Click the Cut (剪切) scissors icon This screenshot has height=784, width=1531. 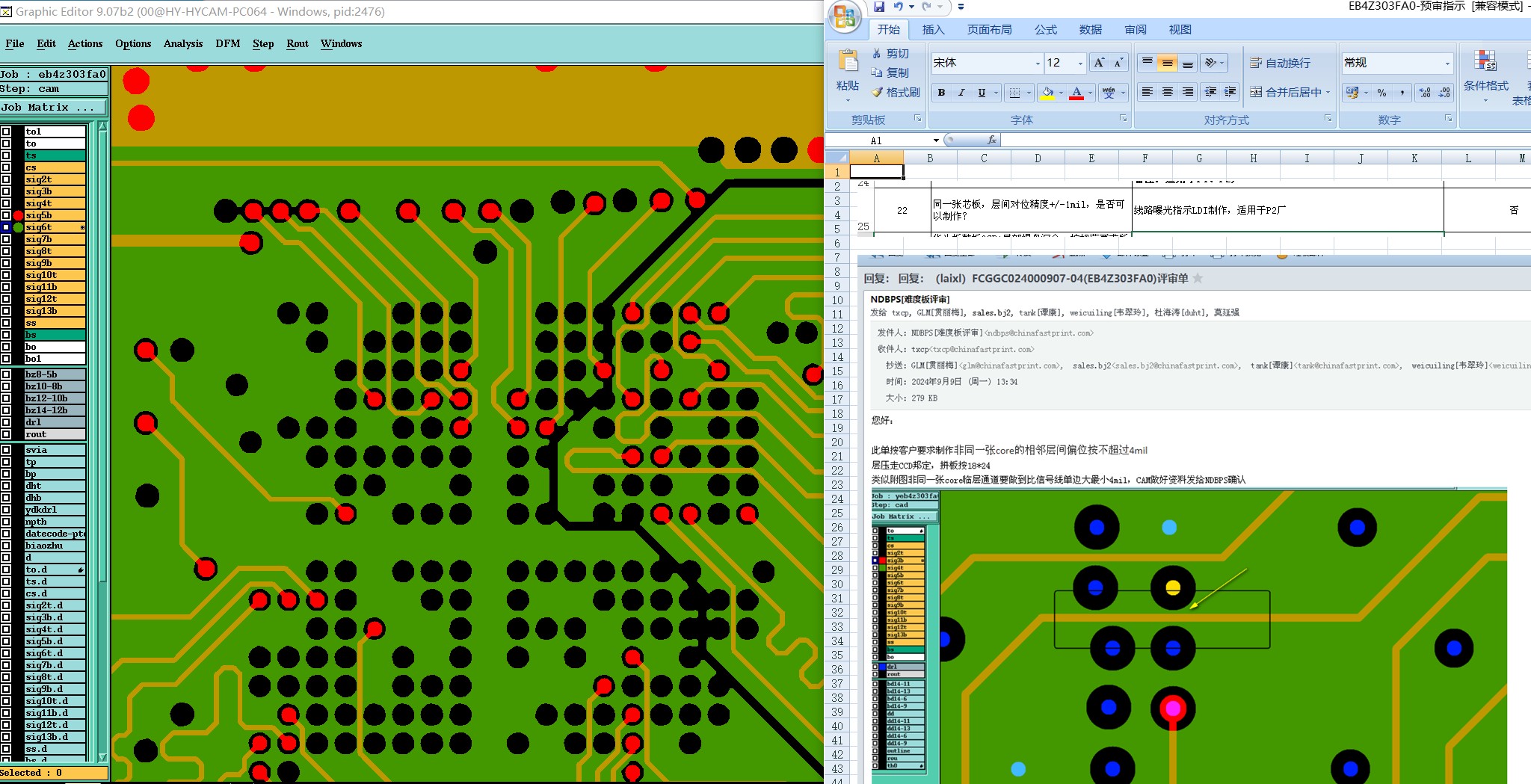coord(877,54)
